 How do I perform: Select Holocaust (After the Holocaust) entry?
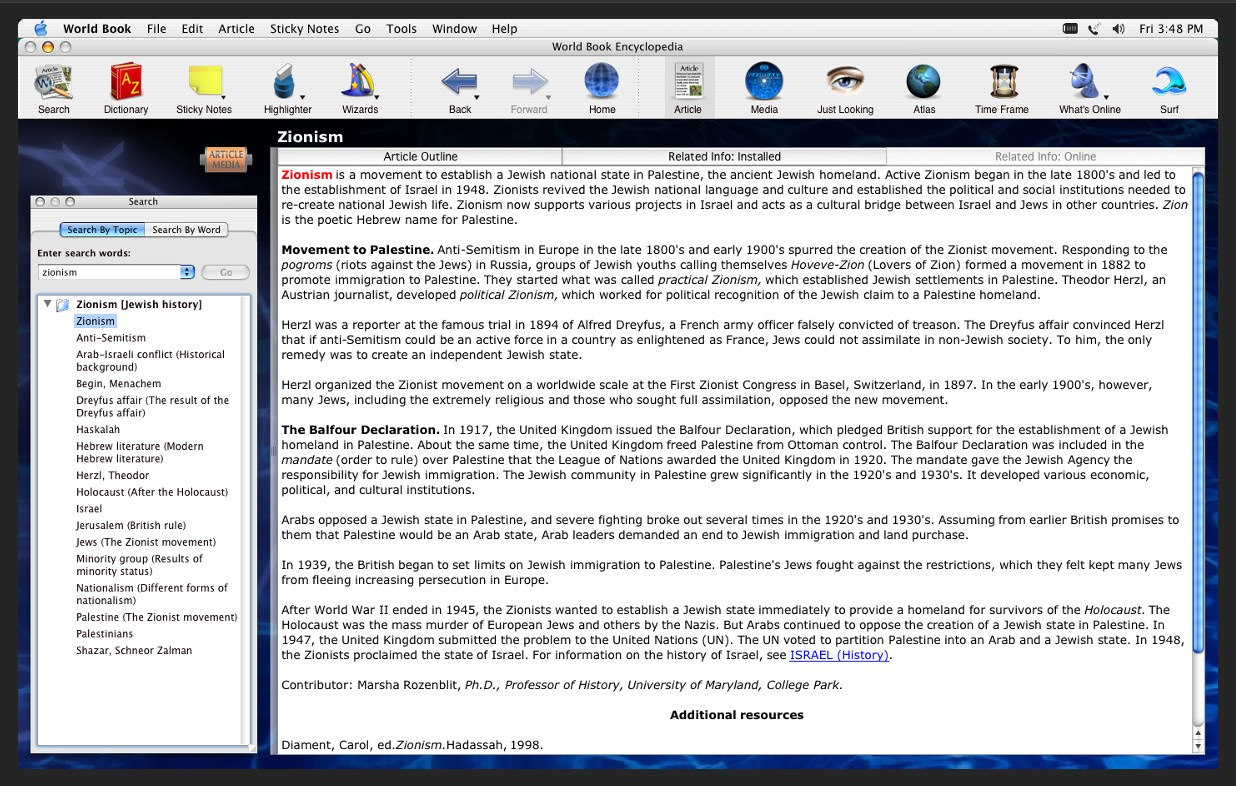pyautogui.click(x=152, y=493)
